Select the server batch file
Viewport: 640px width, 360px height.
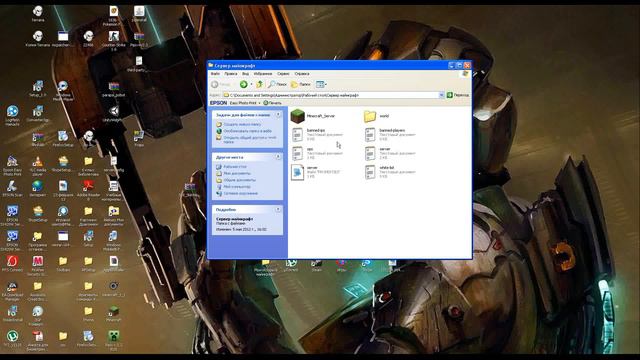pos(316,172)
